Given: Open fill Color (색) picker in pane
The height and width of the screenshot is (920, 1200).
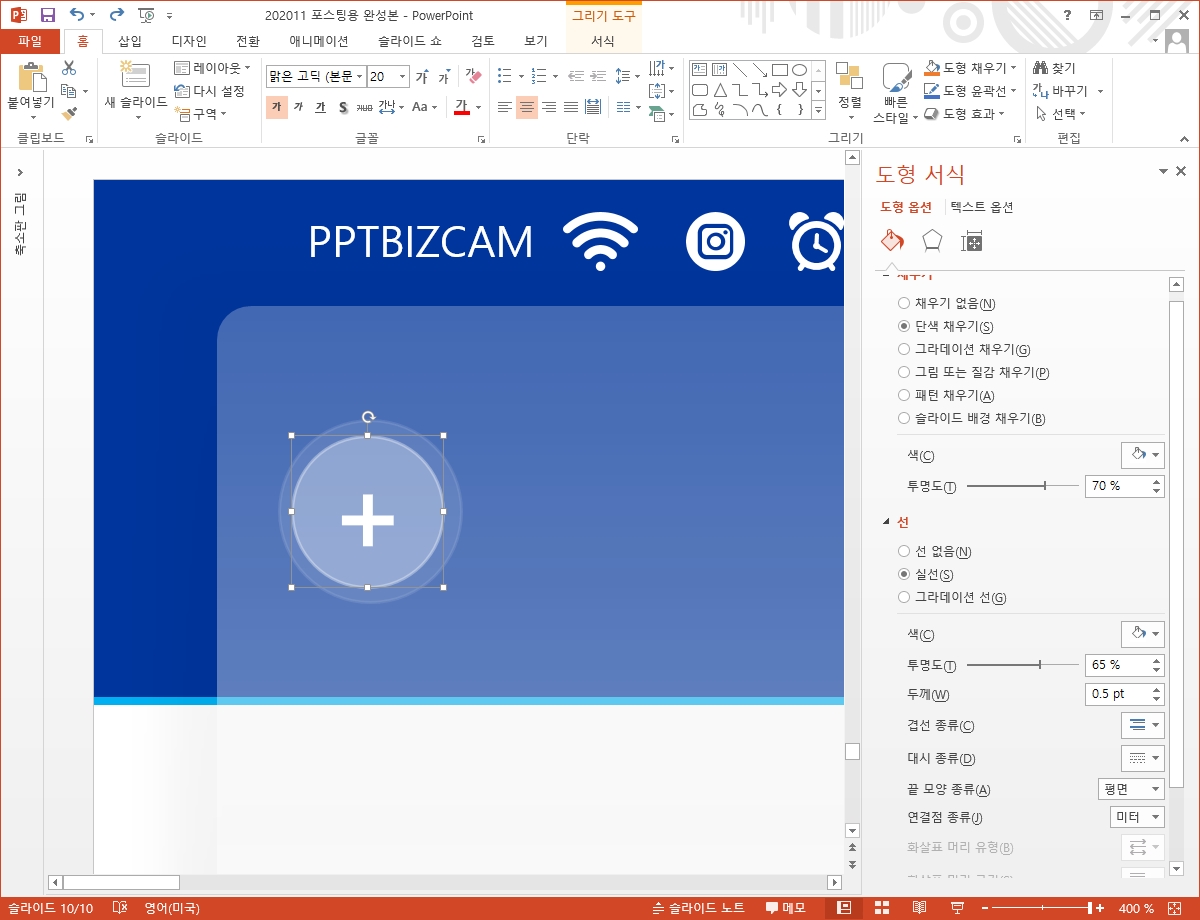Looking at the screenshot, I should [x=1143, y=455].
